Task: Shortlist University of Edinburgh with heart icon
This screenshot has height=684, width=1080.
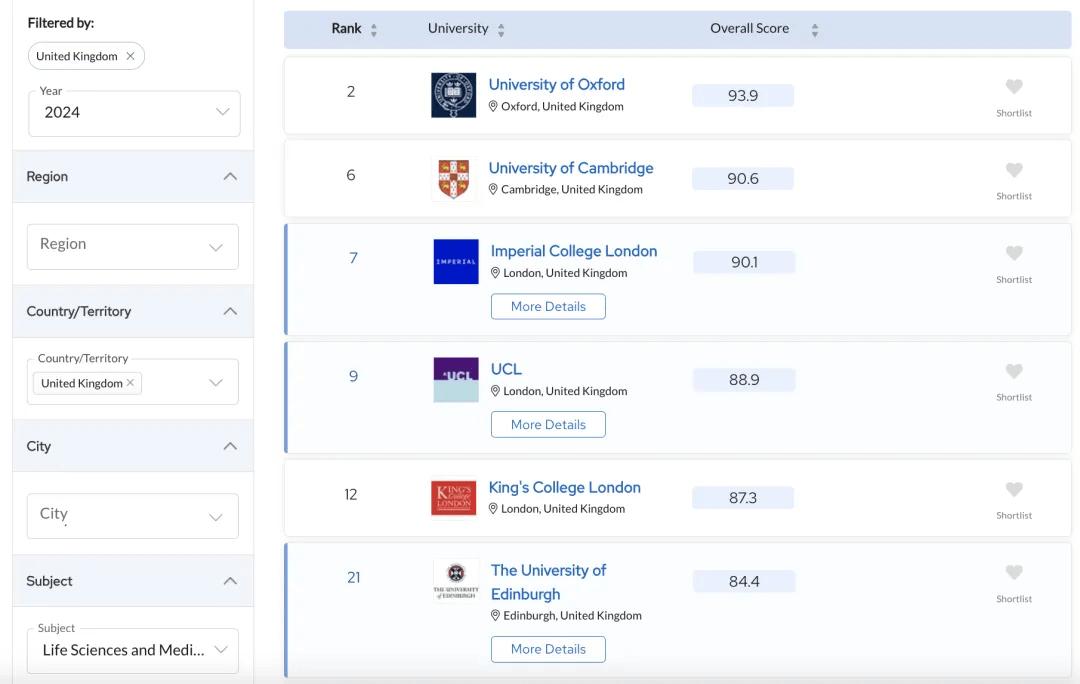Action: click(1013, 572)
